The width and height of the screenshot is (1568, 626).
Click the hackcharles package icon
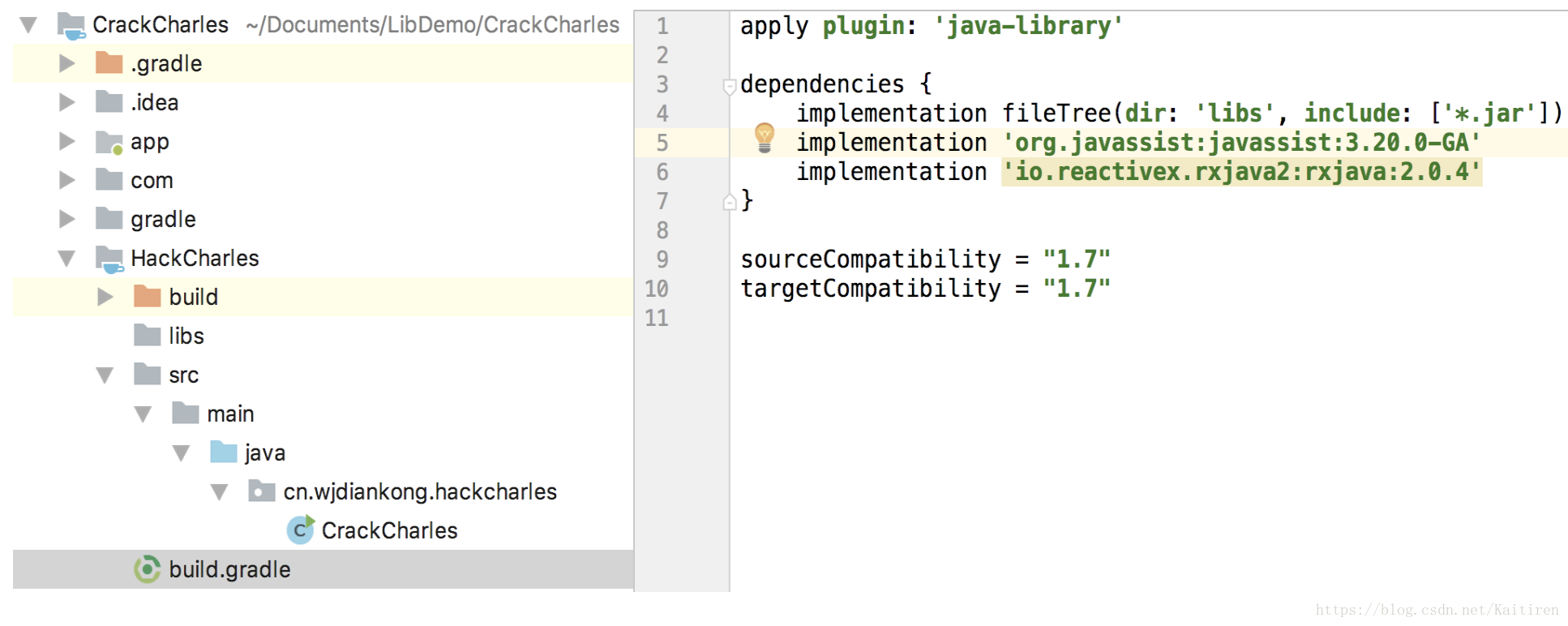click(x=262, y=491)
